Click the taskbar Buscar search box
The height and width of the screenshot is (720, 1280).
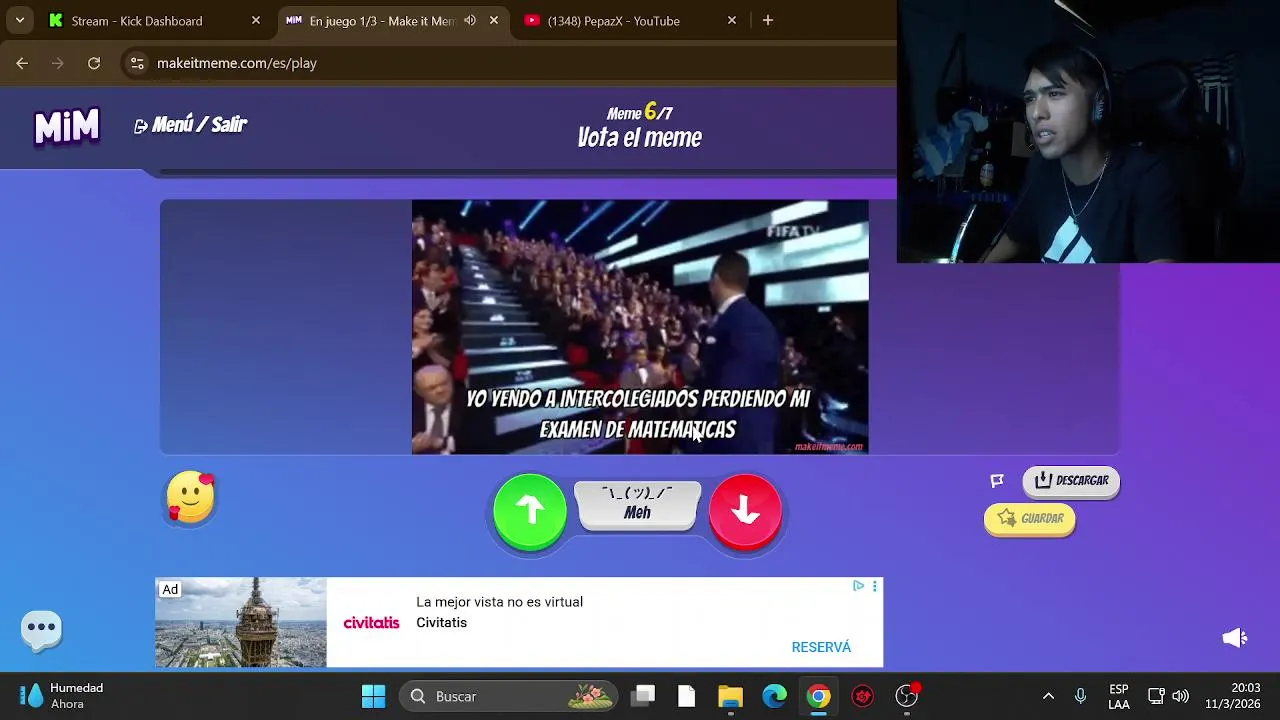pos(508,697)
